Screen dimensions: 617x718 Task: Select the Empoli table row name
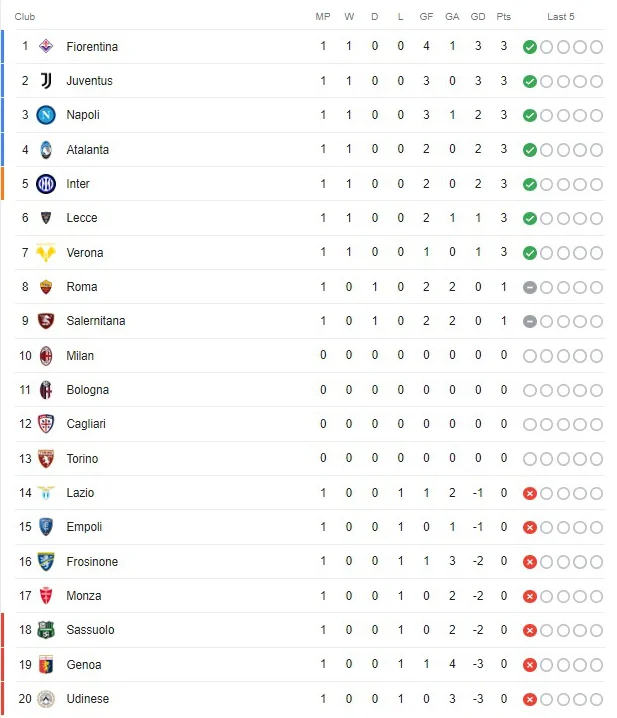pyautogui.click(x=84, y=527)
